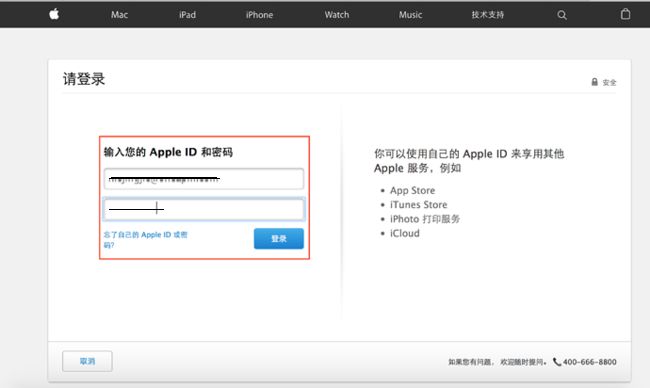Open the forgot Apple ID or password link
This screenshot has height=388, width=650.
coord(146,240)
